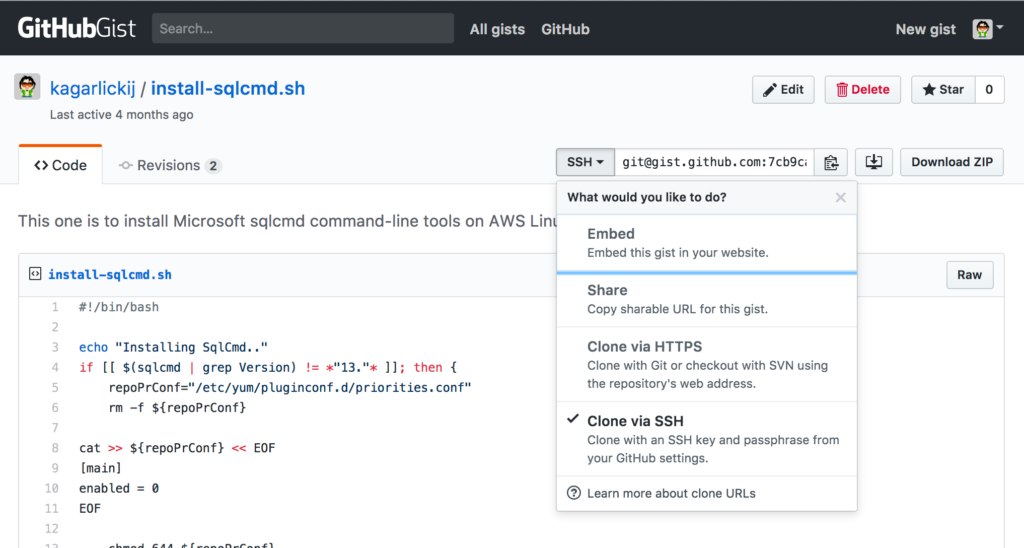The height and width of the screenshot is (548, 1024).
Task: Click the help icon next to clone URLs
Action: [x=574, y=493]
